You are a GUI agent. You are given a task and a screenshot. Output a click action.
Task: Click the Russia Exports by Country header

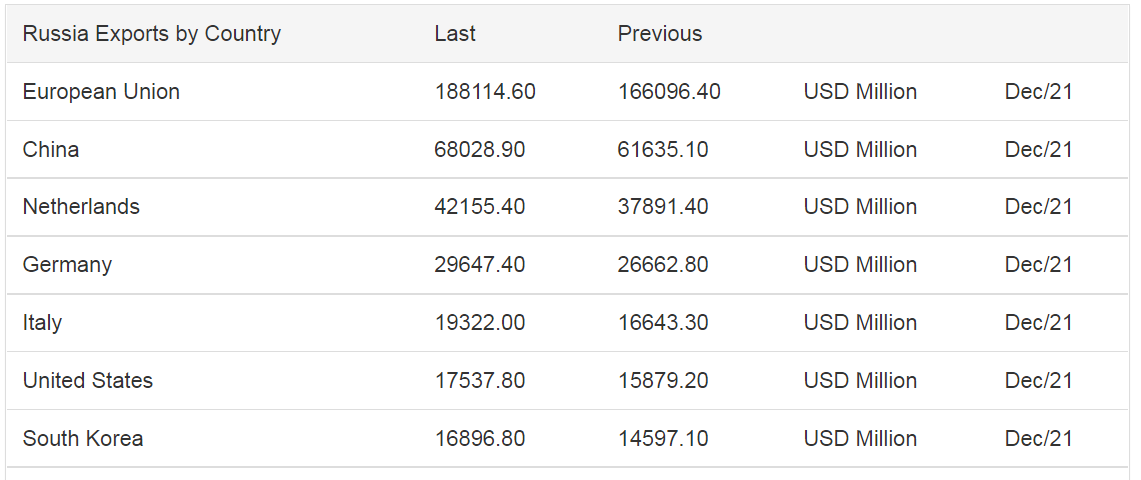point(151,34)
